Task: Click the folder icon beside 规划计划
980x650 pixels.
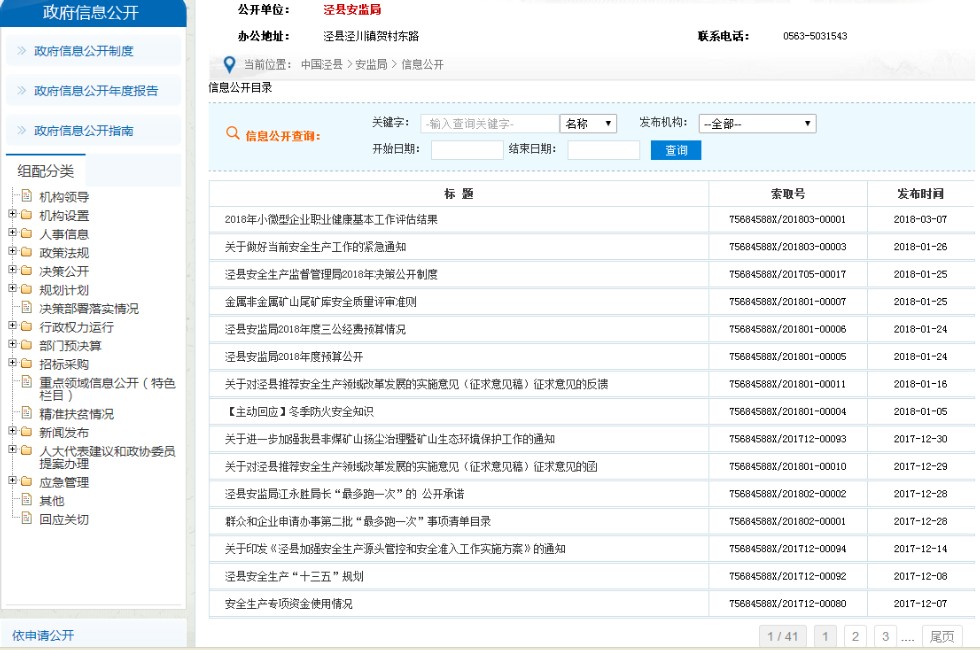Action: coord(26,289)
